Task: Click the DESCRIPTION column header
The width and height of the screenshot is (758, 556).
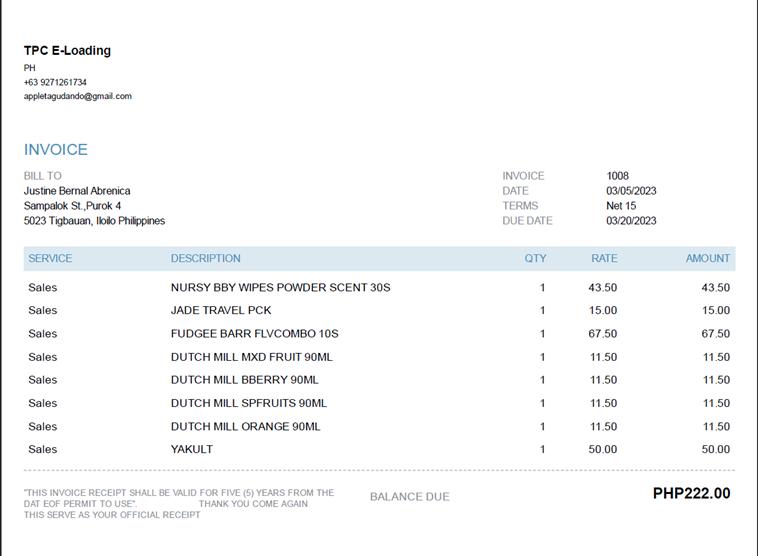Action: 205,259
